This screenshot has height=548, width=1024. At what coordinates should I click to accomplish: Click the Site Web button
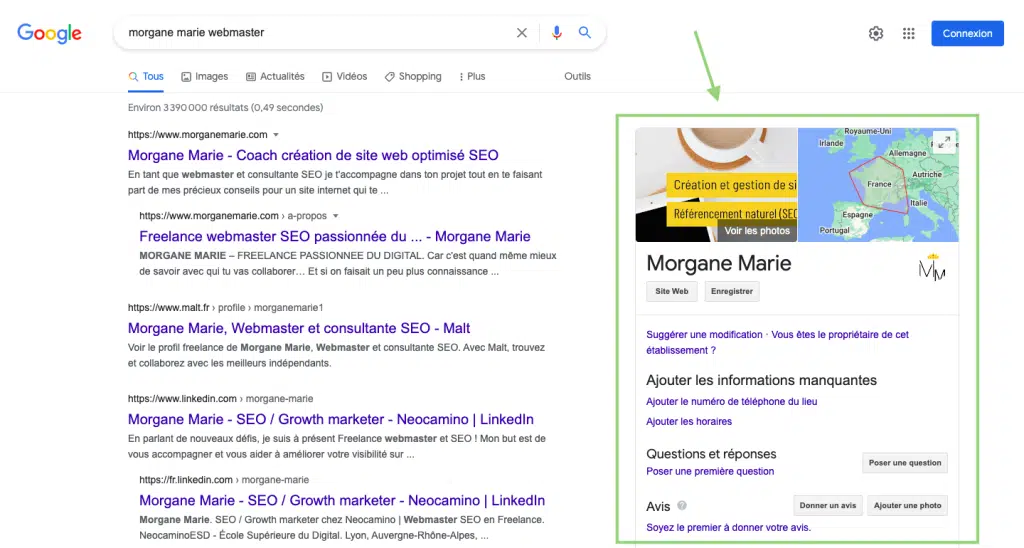click(671, 291)
